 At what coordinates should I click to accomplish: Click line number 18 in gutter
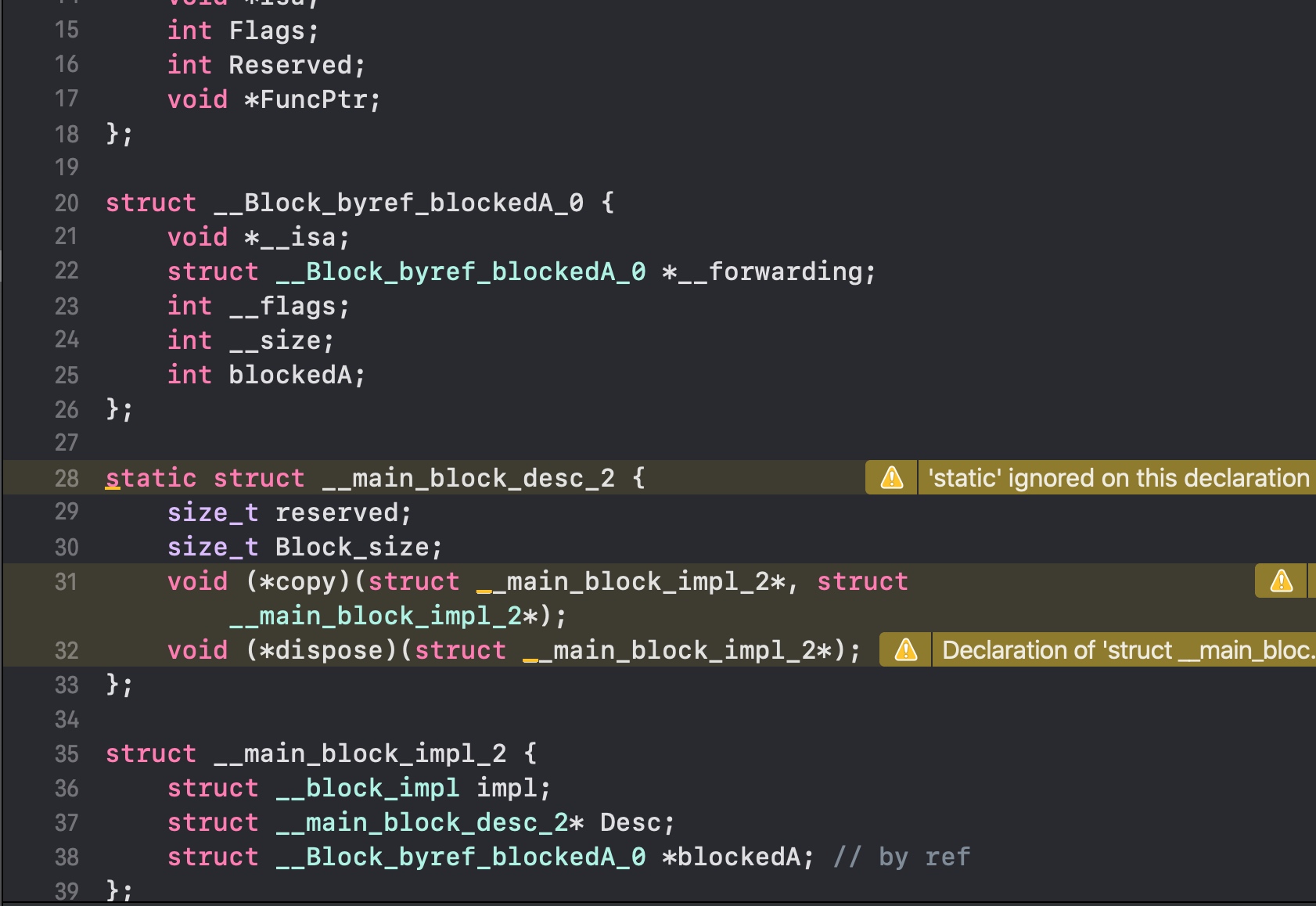point(67,134)
